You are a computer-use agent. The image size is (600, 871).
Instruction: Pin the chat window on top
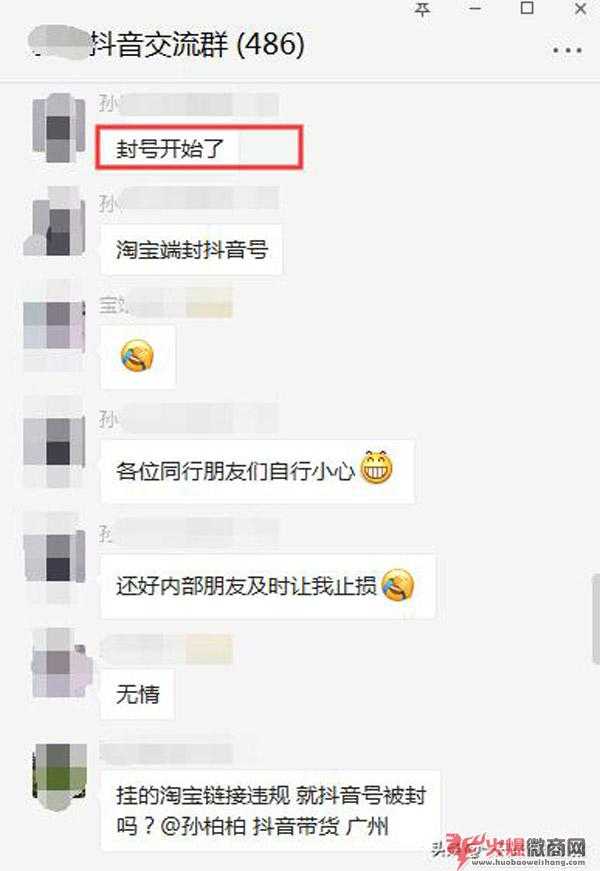coord(422,9)
